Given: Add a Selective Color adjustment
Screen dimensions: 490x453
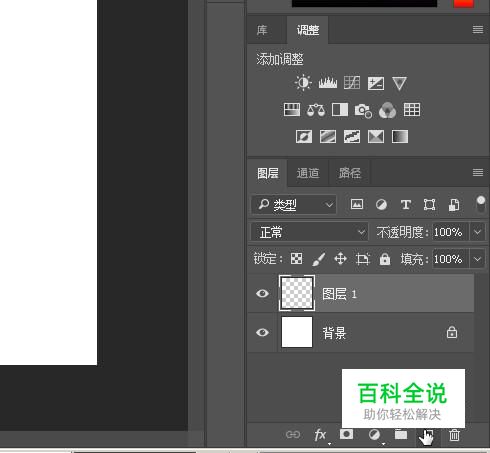Looking at the screenshot, I should click(x=376, y=137).
